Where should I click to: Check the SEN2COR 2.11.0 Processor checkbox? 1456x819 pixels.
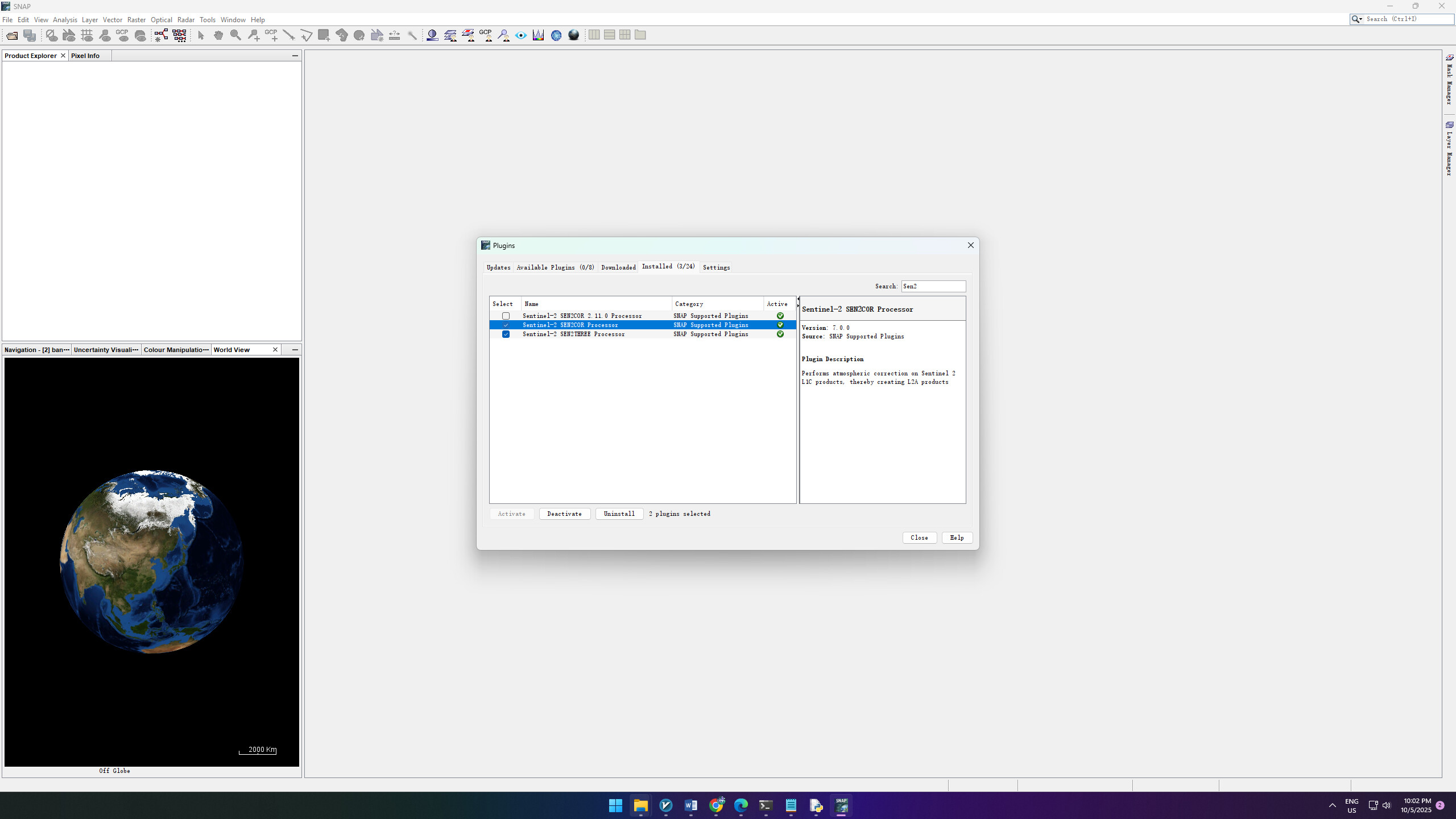pos(506,316)
